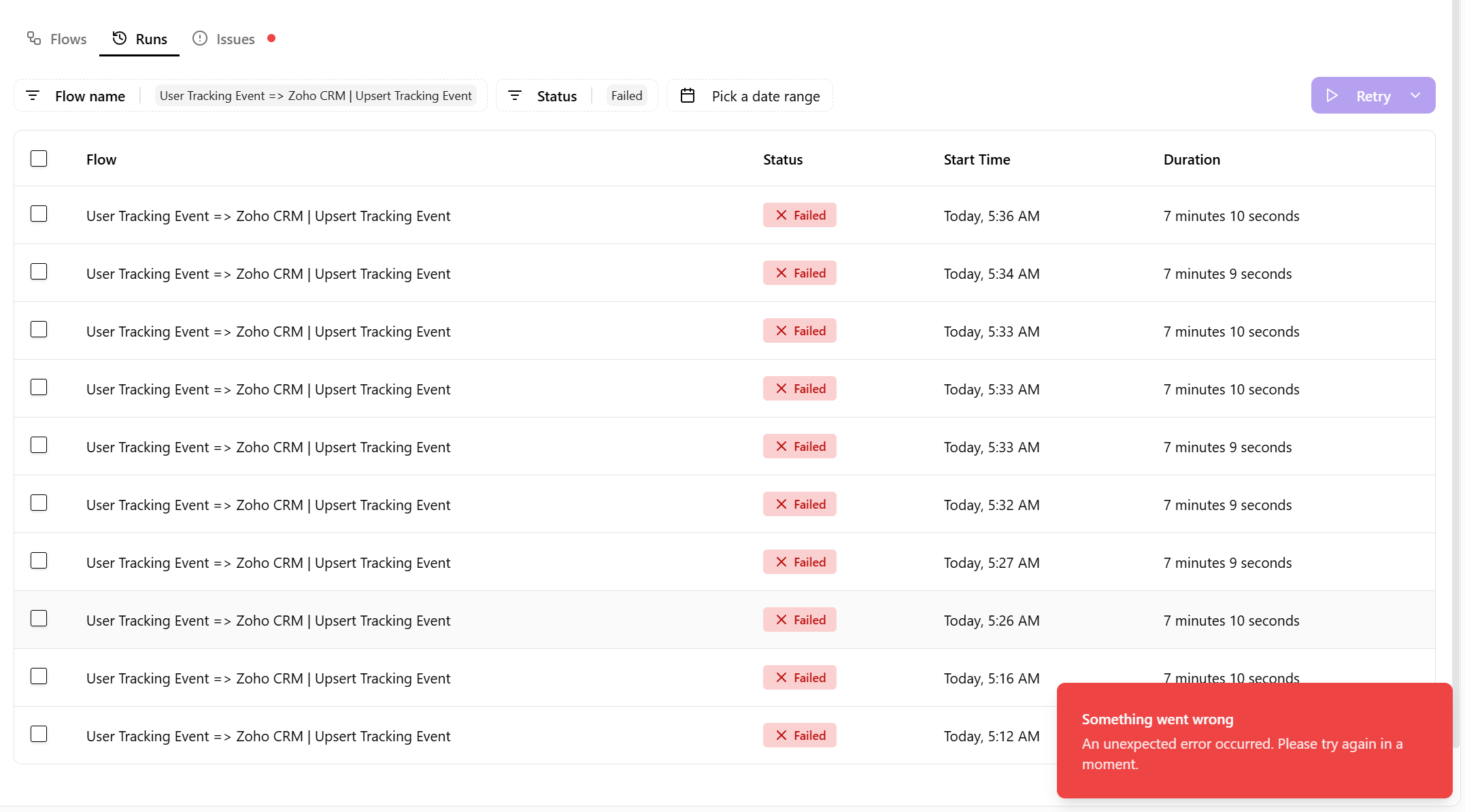The height and width of the screenshot is (812, 1465).
Task: Click the Status filter icon
Action: click(x=515, y=95)
